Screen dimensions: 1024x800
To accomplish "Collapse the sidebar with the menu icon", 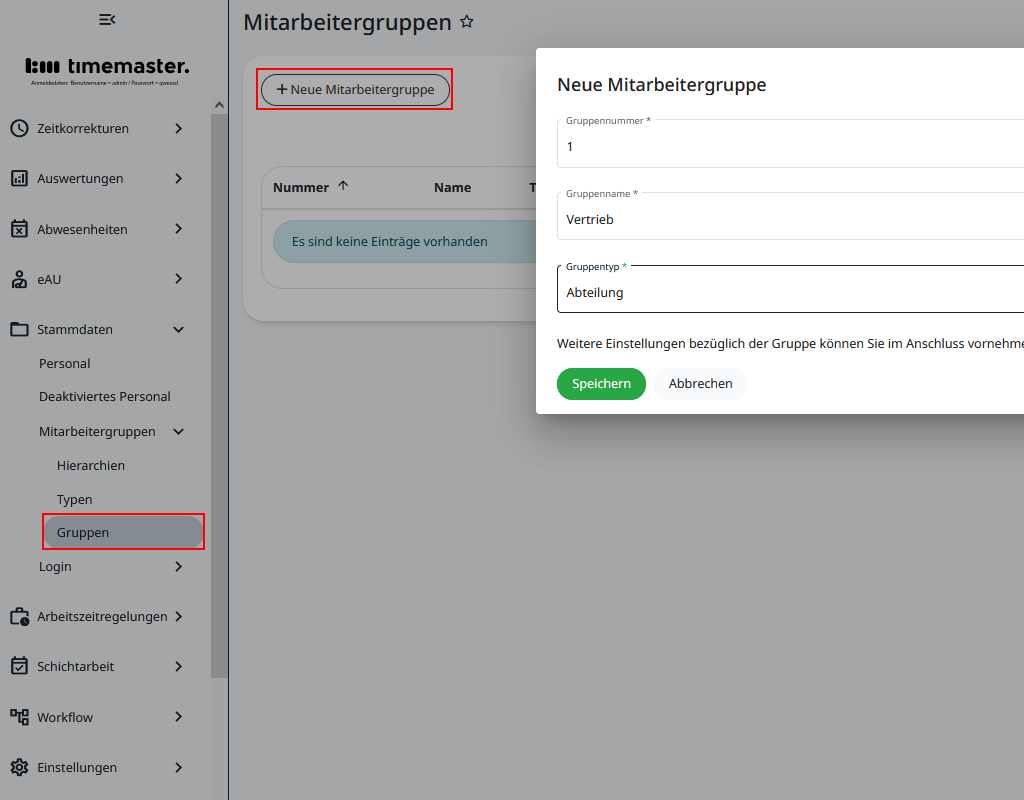I will click(x=107, y=20).
